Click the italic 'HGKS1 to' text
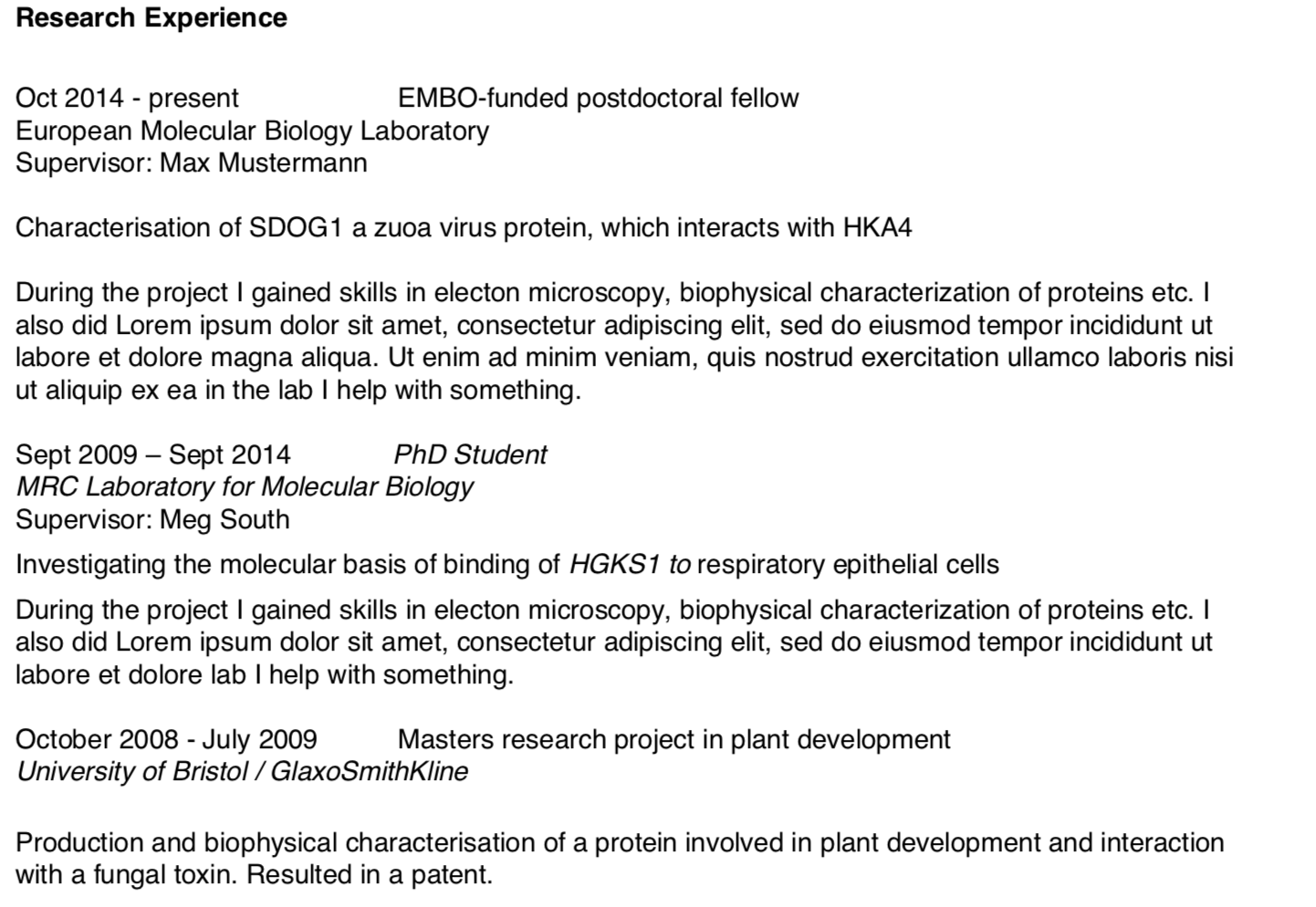The width and height of the screenshot is (1316, 907). (x=630, y=565)
